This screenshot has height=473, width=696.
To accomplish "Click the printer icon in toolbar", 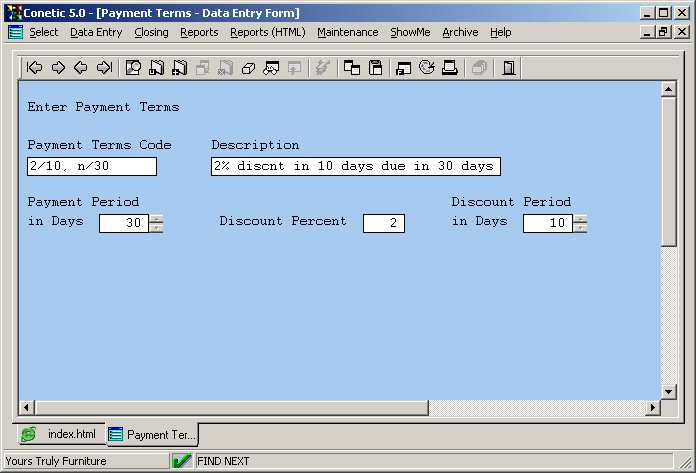I will (x=450, y=68).
